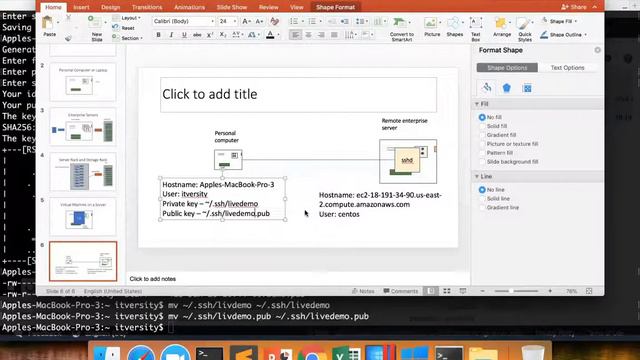Toggle Underline formatting

tap(184, 35)
